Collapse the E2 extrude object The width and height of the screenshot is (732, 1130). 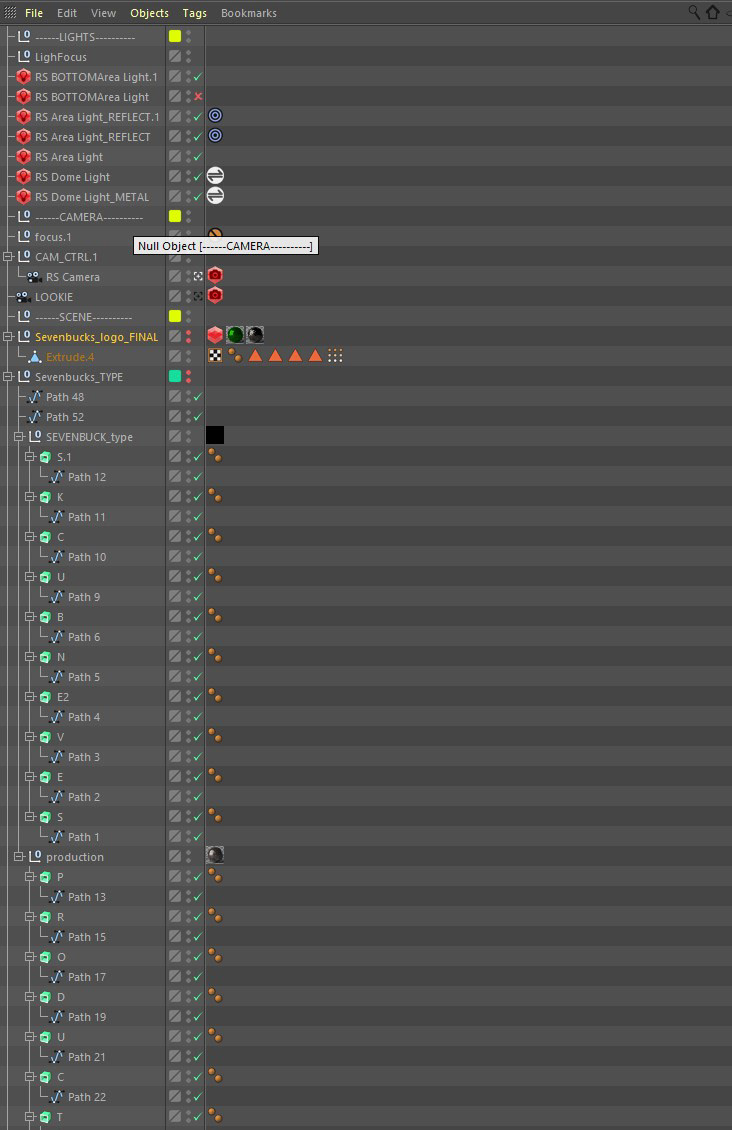pyautogui.click(x=30, y=696)
